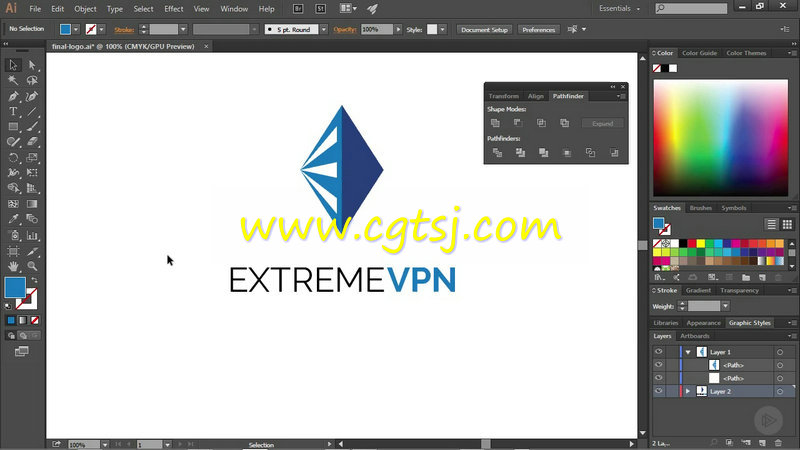
Task: Click the St Adobe Stock icon
Action: point(320,9)
